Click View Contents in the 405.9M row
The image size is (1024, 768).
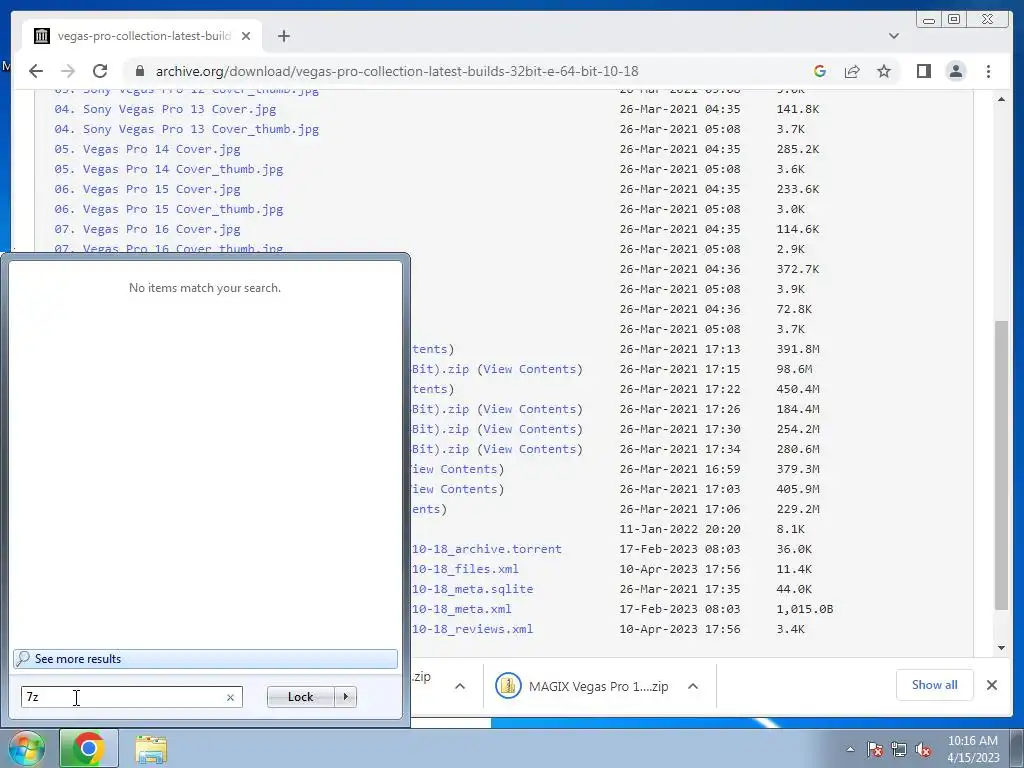(455, 489)
